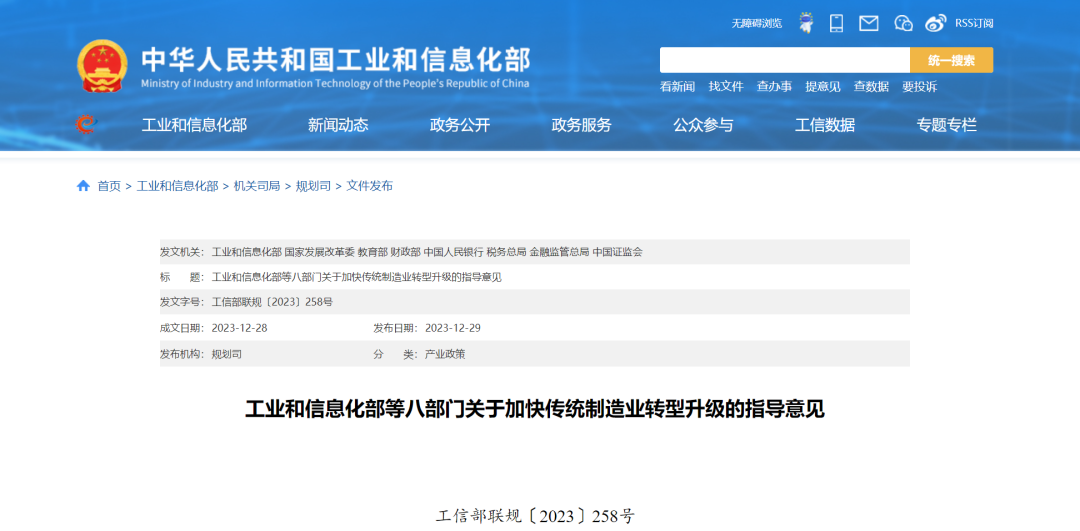
Task: Select 要投诉 quick link
Action: pyautogui.click(x=920, y=87)
